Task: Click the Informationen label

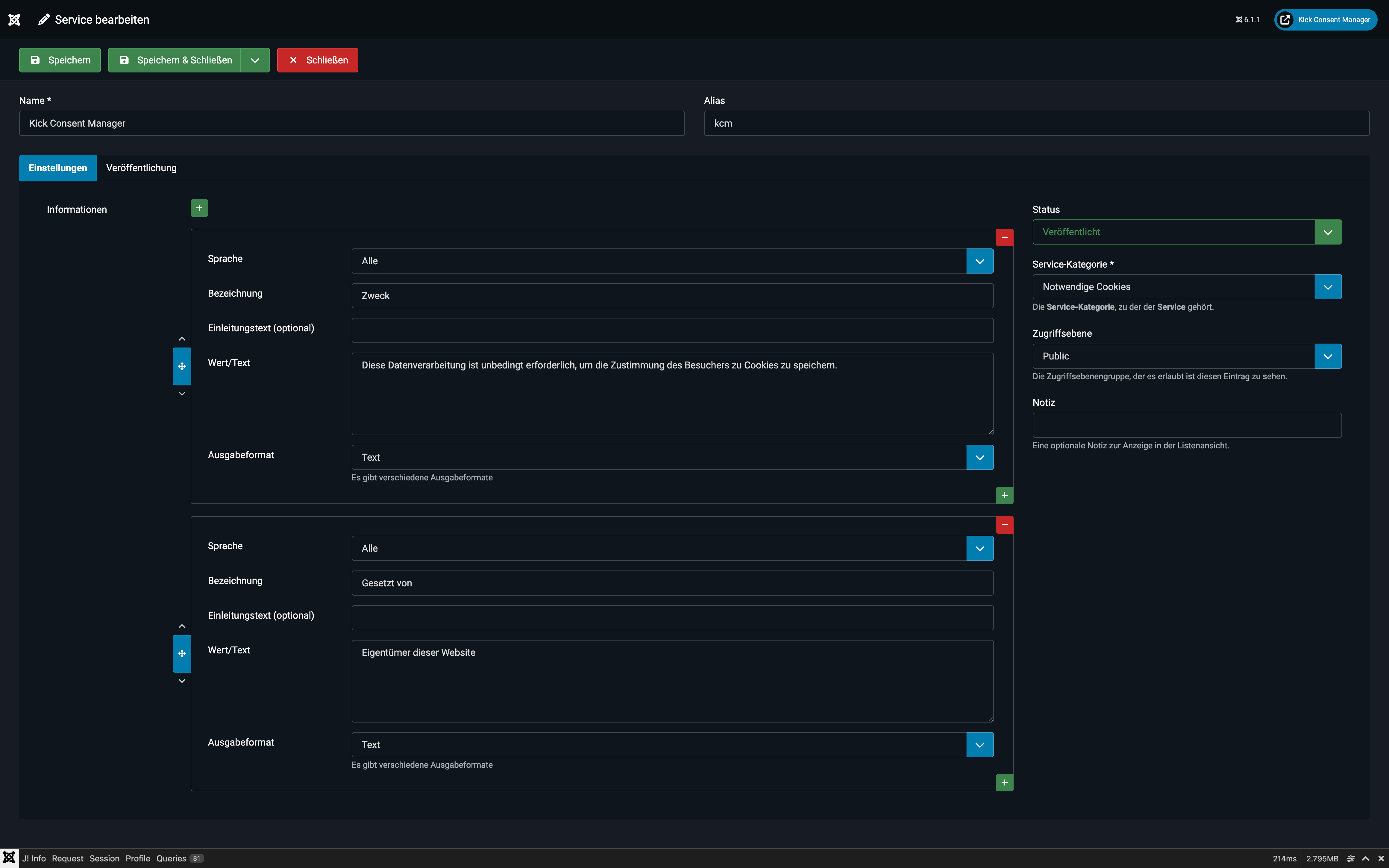Action: tap(77, 210)
